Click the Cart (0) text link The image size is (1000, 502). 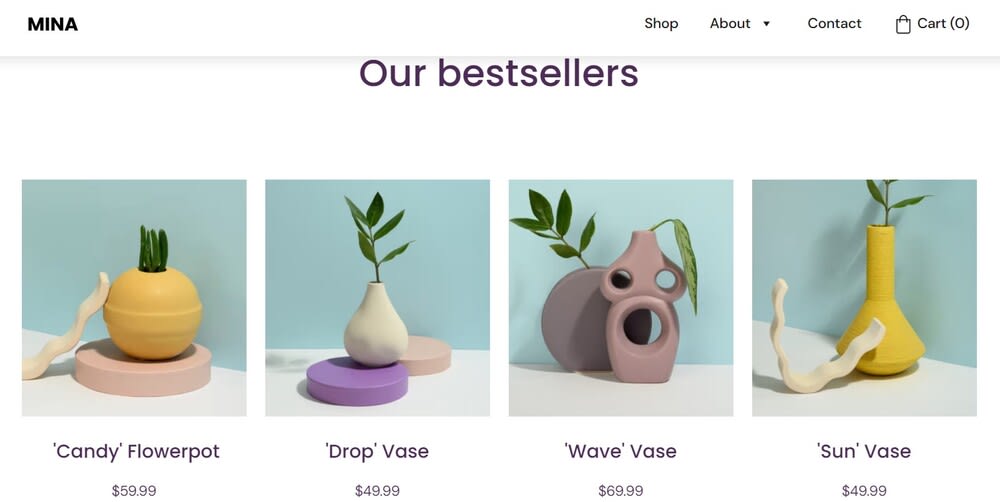pos(943,24)
